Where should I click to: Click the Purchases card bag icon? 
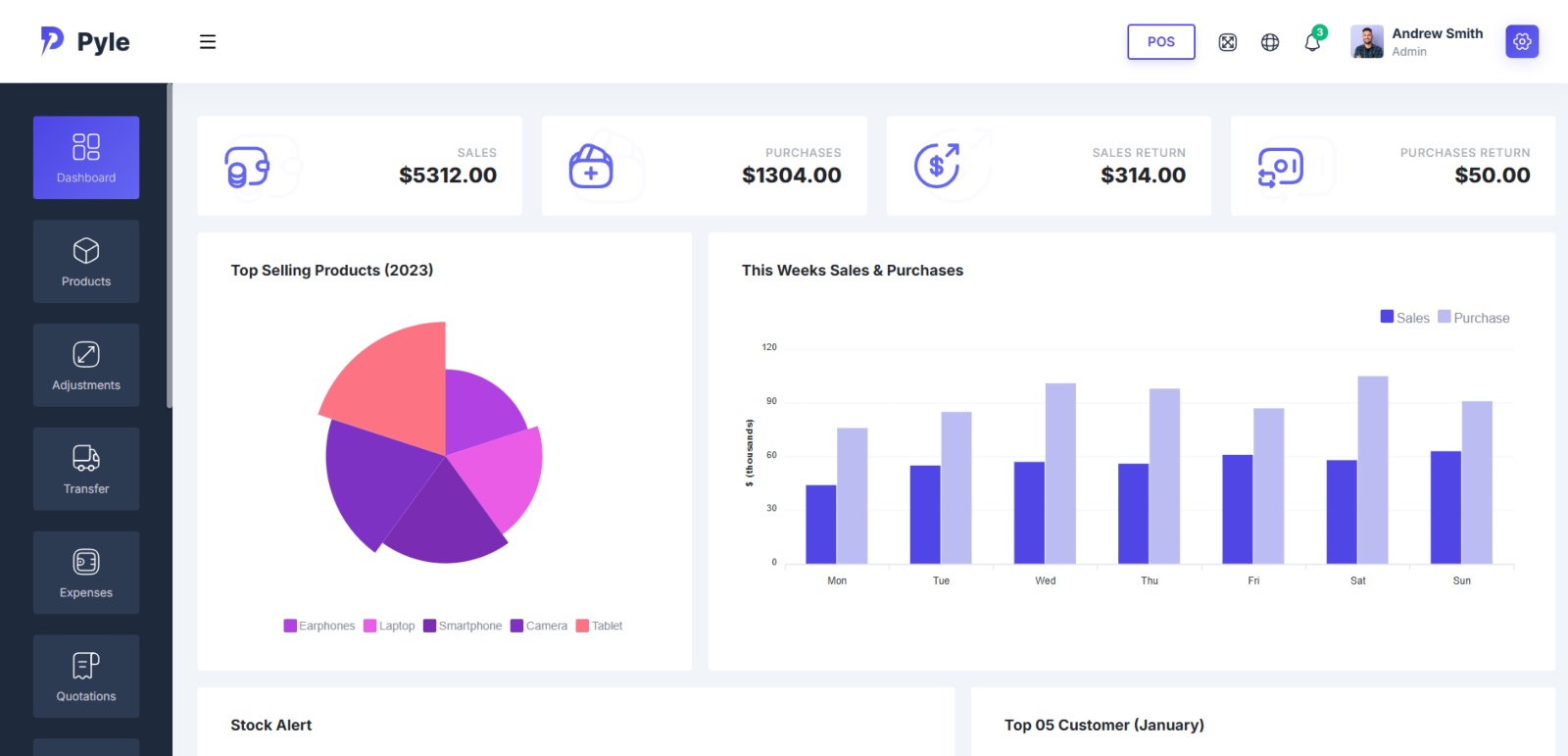pyautogui.click(x=591, y=167)
